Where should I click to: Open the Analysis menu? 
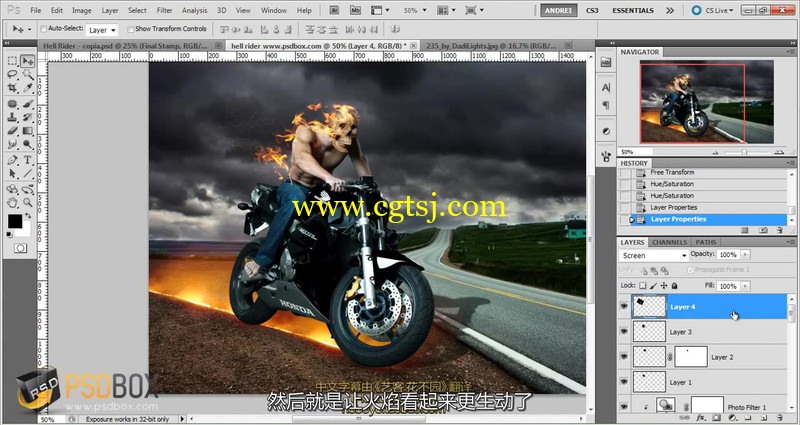194,10
